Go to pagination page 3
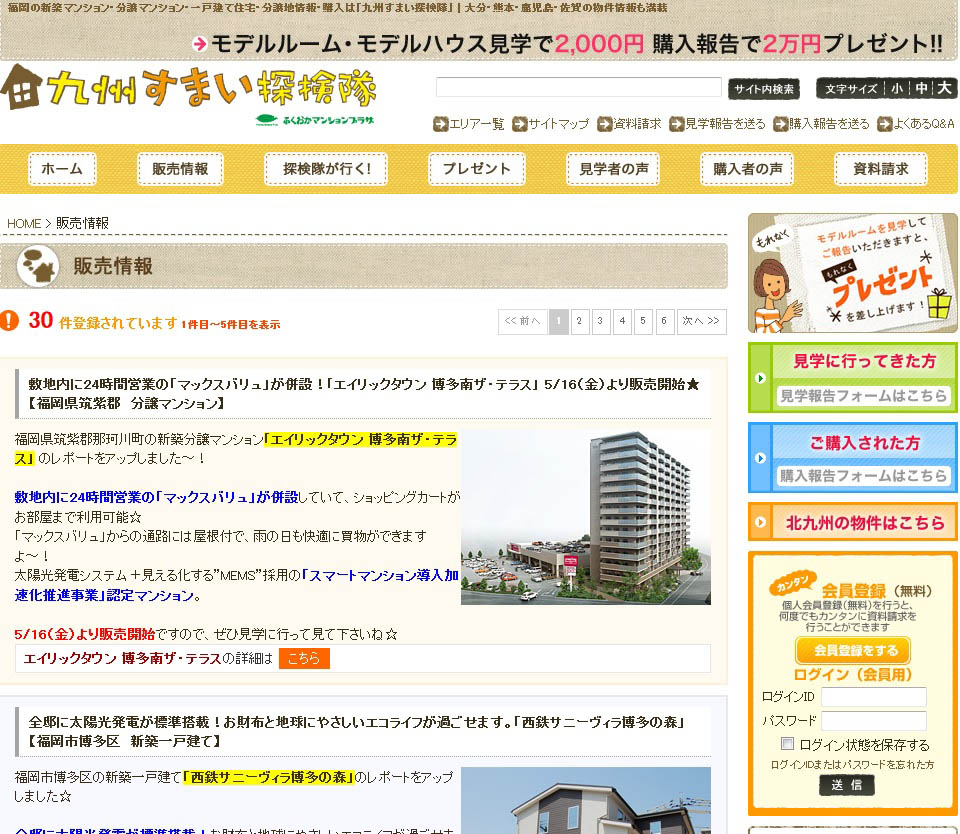 click(x=601, y=321)
